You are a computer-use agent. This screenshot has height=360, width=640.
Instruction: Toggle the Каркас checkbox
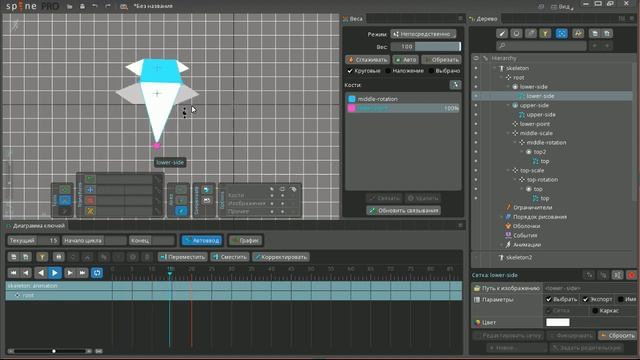595,311
